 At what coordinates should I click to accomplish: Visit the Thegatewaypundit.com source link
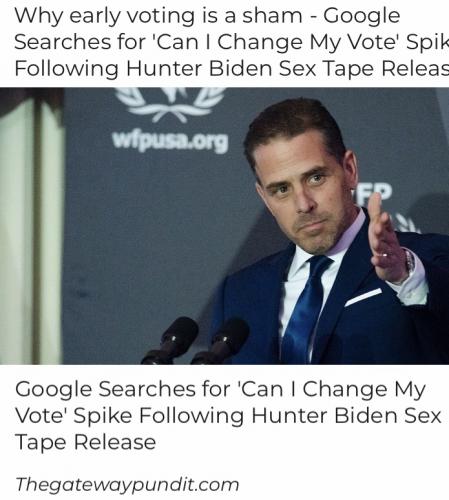(127, 484)
